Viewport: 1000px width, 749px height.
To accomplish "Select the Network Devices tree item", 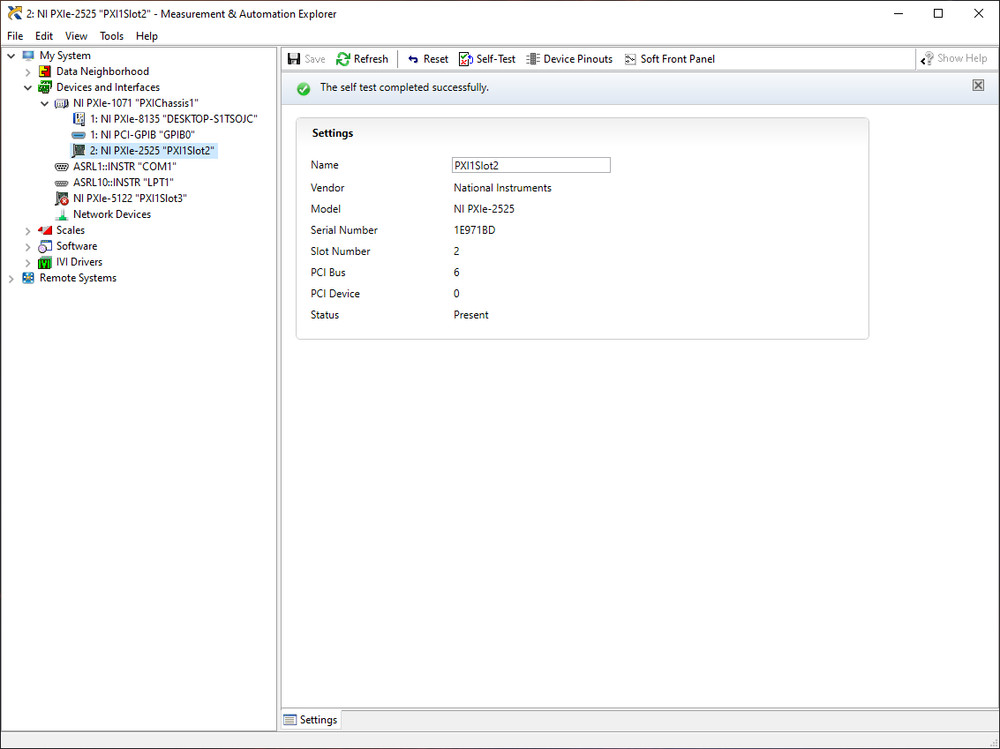I will [112, 214].
